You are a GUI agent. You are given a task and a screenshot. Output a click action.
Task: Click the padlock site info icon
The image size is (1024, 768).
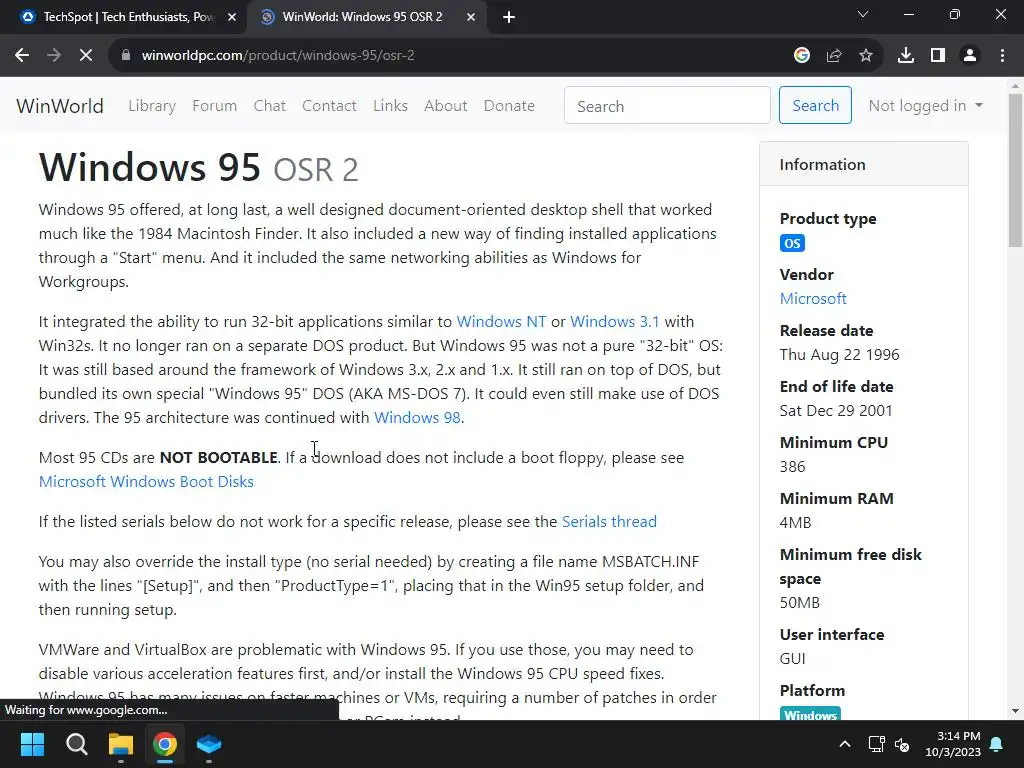(x=126, y=56)
